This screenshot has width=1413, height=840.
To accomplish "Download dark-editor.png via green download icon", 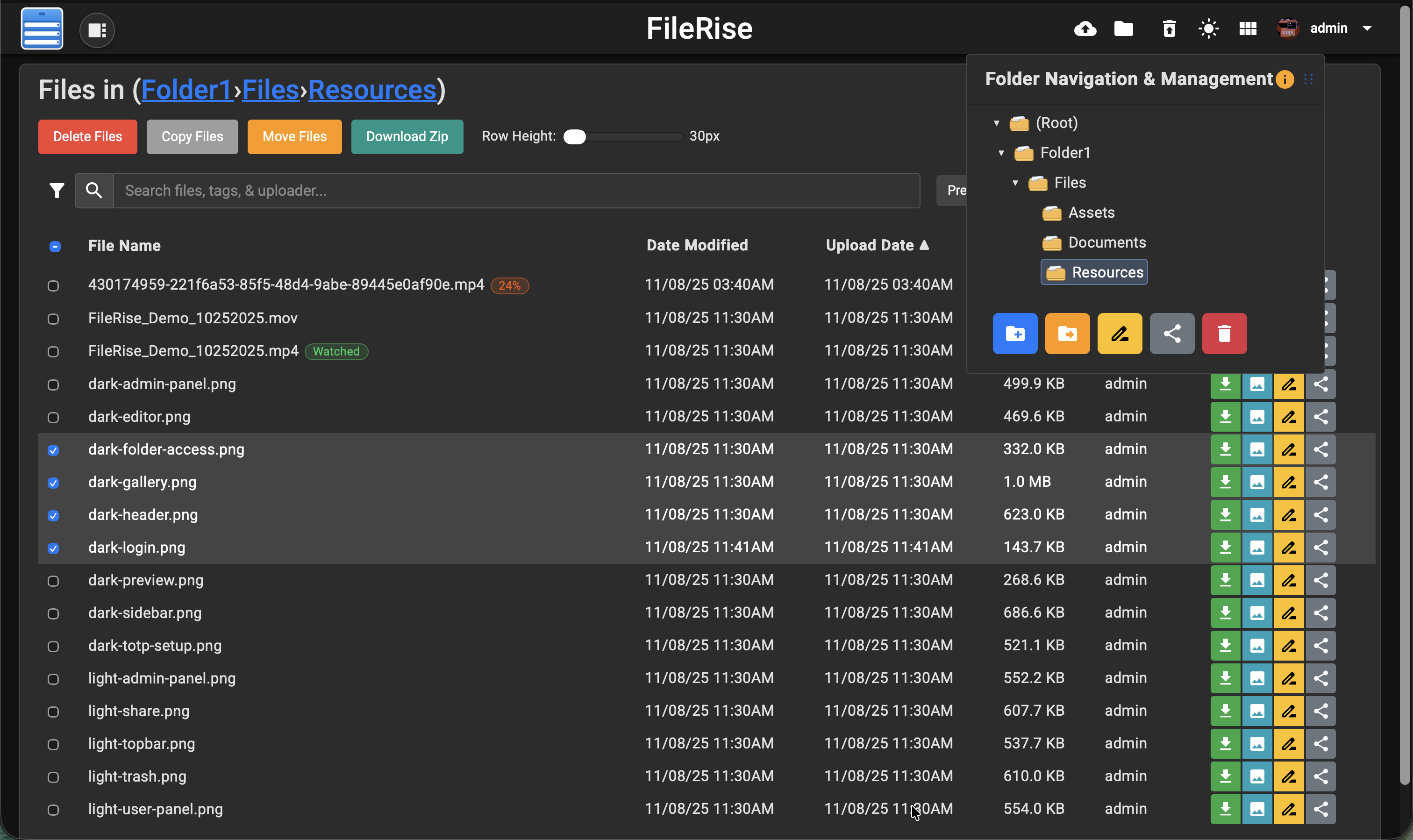I will 1225,417.
